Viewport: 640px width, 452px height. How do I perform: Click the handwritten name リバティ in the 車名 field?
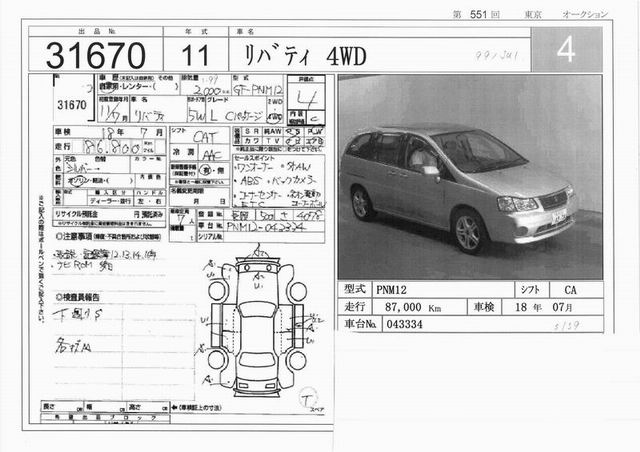click(149, 116)
